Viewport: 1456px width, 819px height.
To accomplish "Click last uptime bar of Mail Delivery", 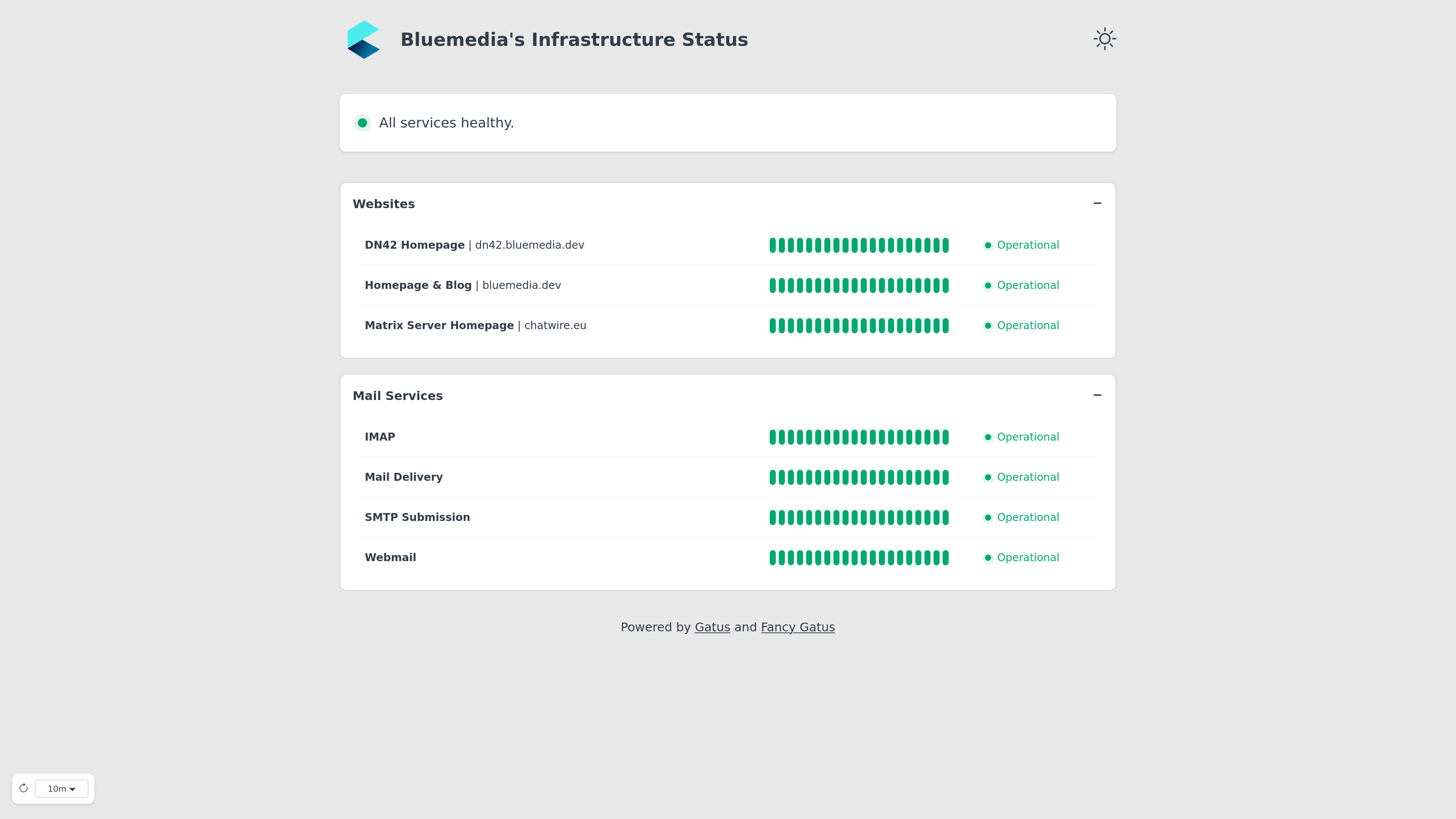I will point(945,477).
